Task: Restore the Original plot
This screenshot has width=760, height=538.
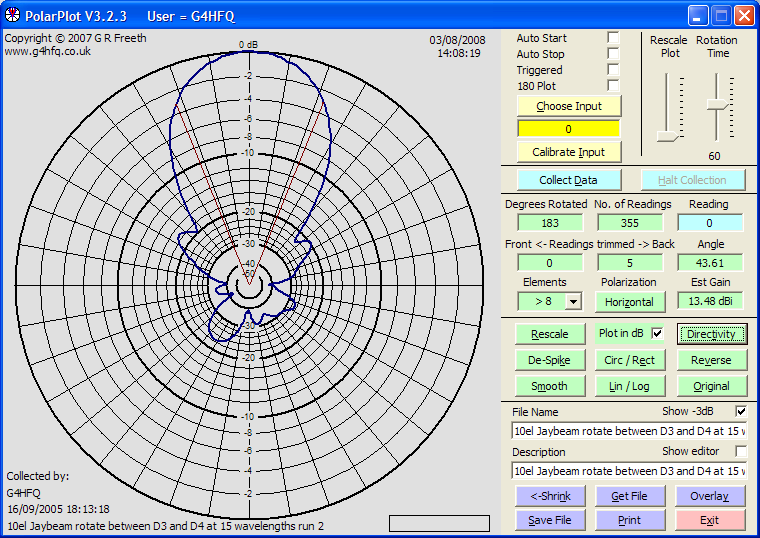Action: (712, 386)
